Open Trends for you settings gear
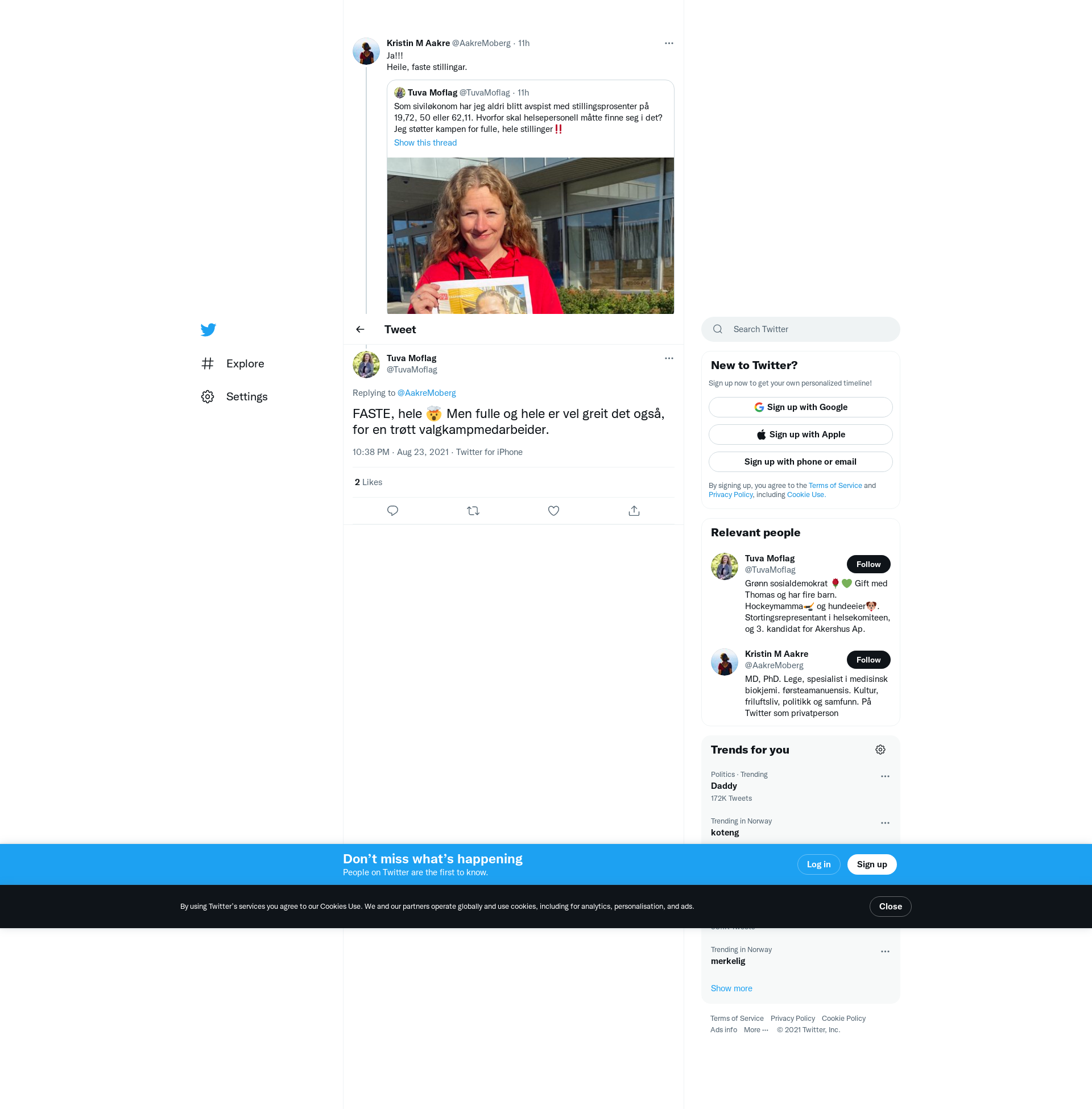1092x1109 pixels. [880, 750]
